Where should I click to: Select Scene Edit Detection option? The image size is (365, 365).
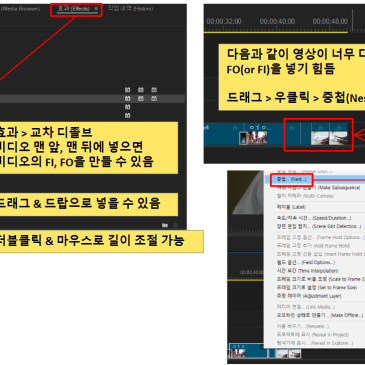(x=319, y=226)
